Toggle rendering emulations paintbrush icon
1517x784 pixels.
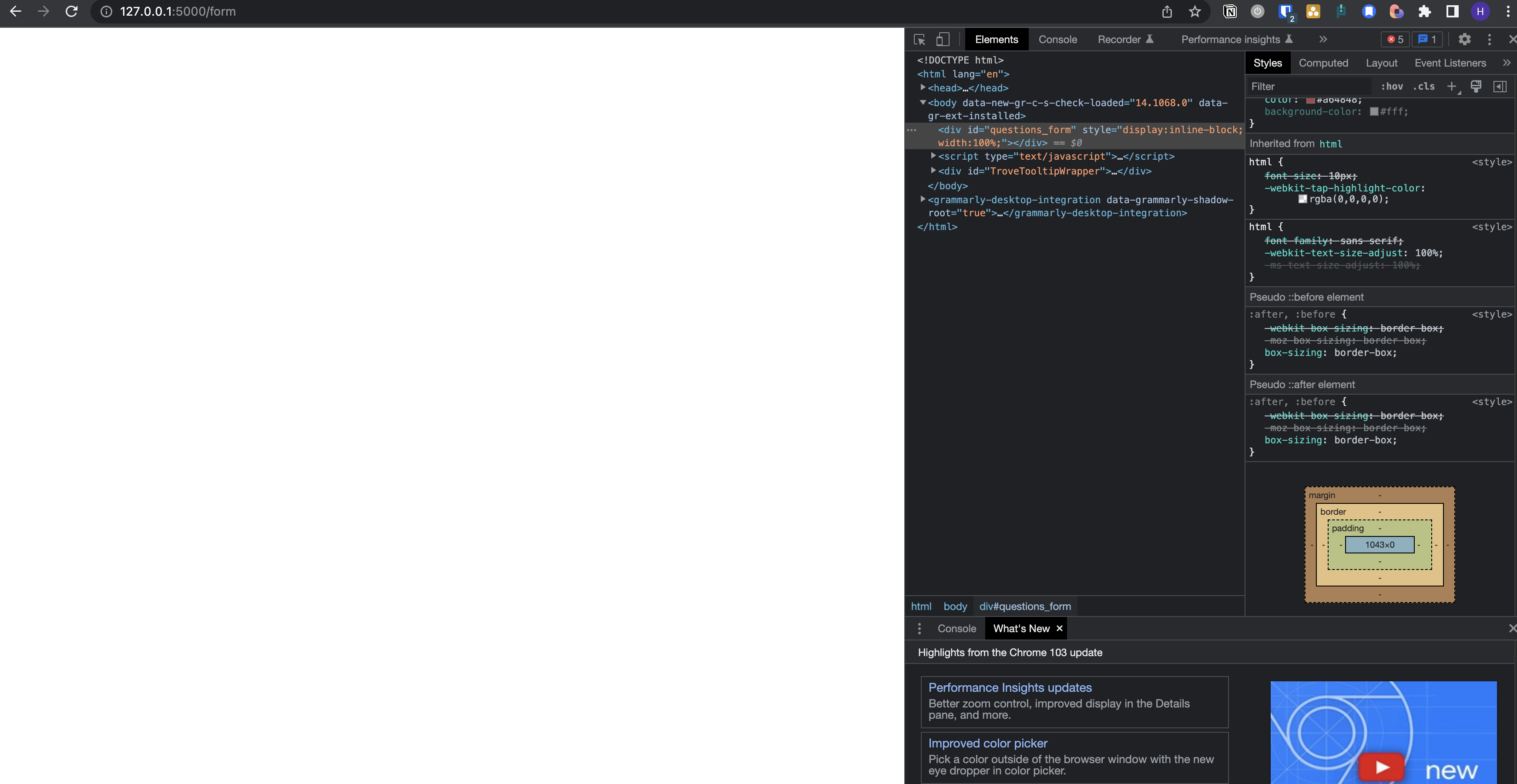1476,87
